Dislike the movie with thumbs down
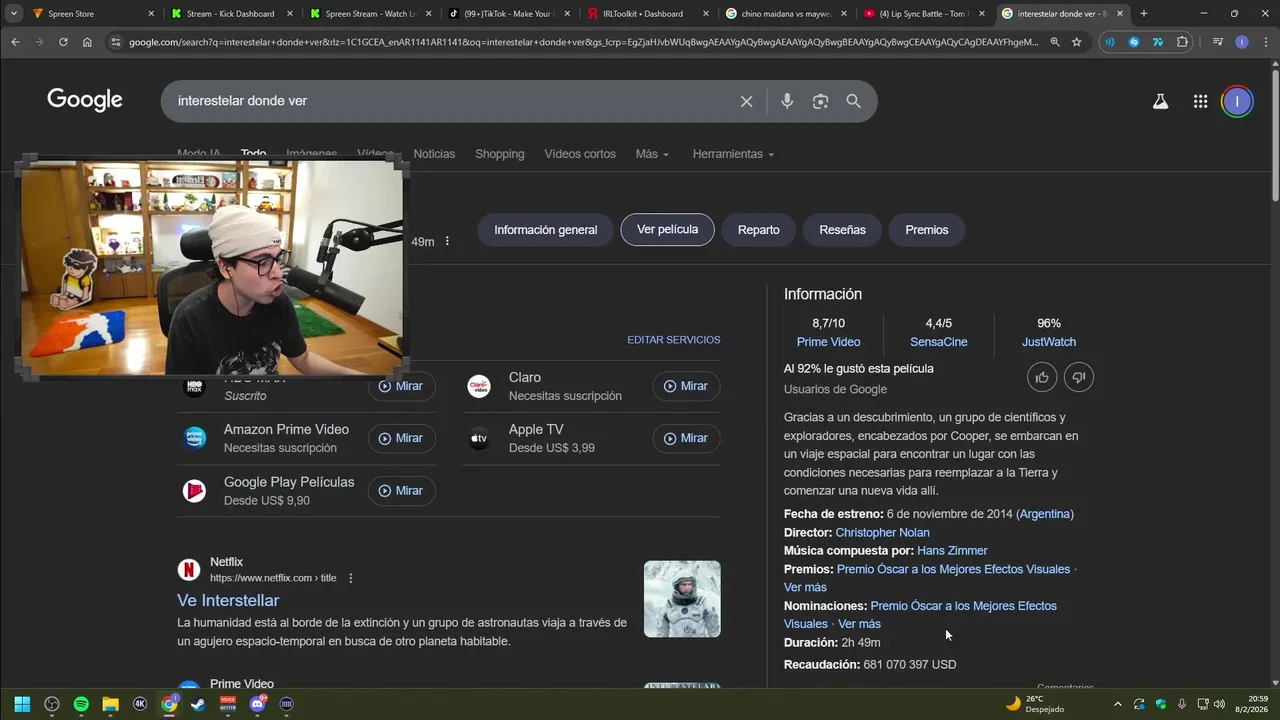 (1078, 377)
